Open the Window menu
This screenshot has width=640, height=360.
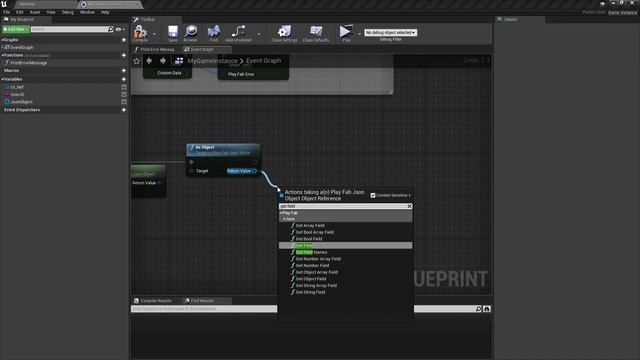point(87,12)
